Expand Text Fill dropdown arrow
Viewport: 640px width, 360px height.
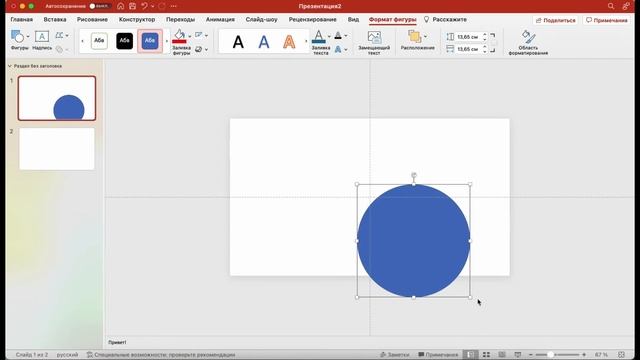(x=329, y=36)
